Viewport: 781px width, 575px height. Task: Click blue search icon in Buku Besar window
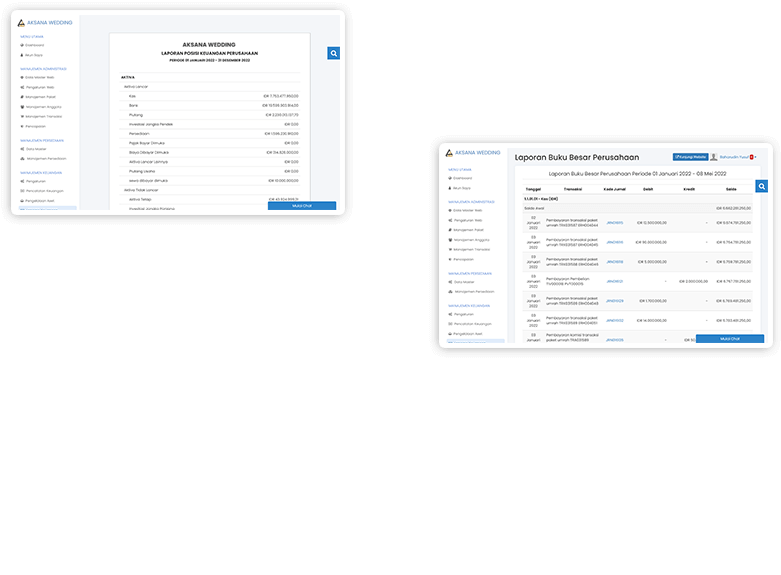[761, 186]
